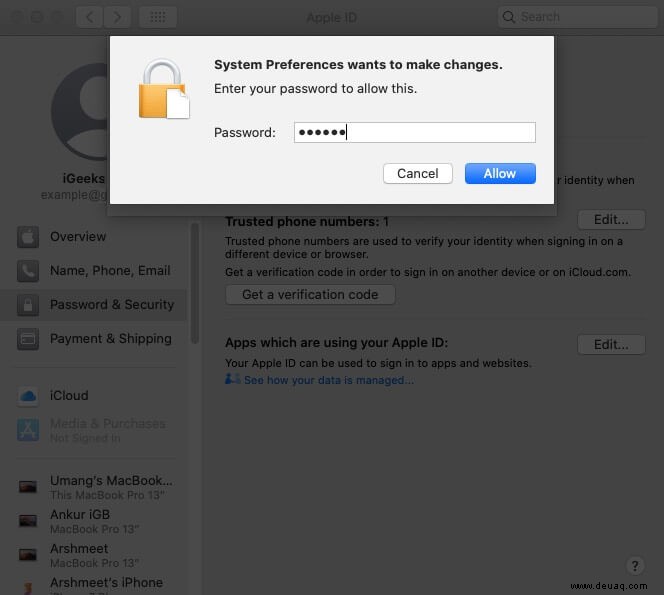Viewport: 664px width, 595px height.
Task: Click 'Not Signed In' status text
Action: (x=85, y=438)
